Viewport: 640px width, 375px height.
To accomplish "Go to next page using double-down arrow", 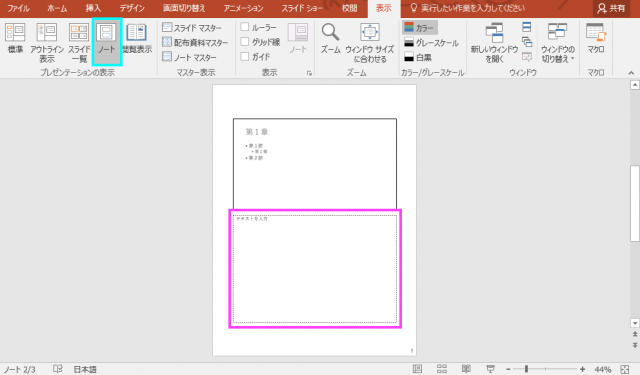I will tap(635, 345).
